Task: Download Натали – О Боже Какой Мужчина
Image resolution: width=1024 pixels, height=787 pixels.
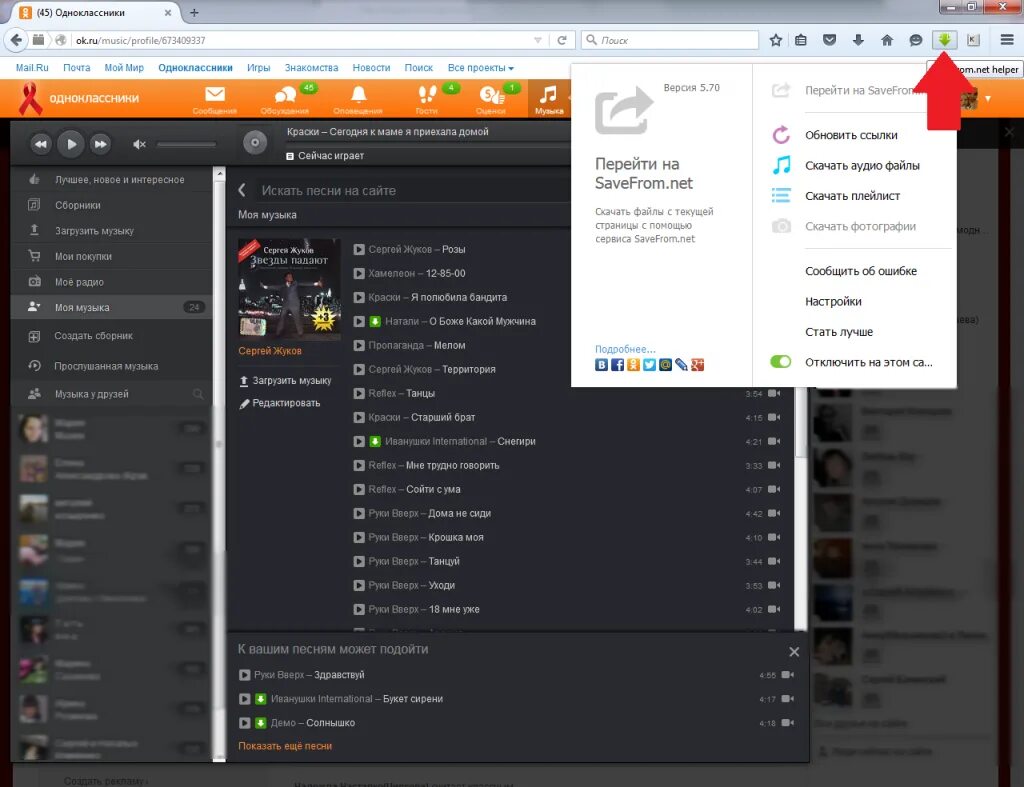Action: coord(375,321)
